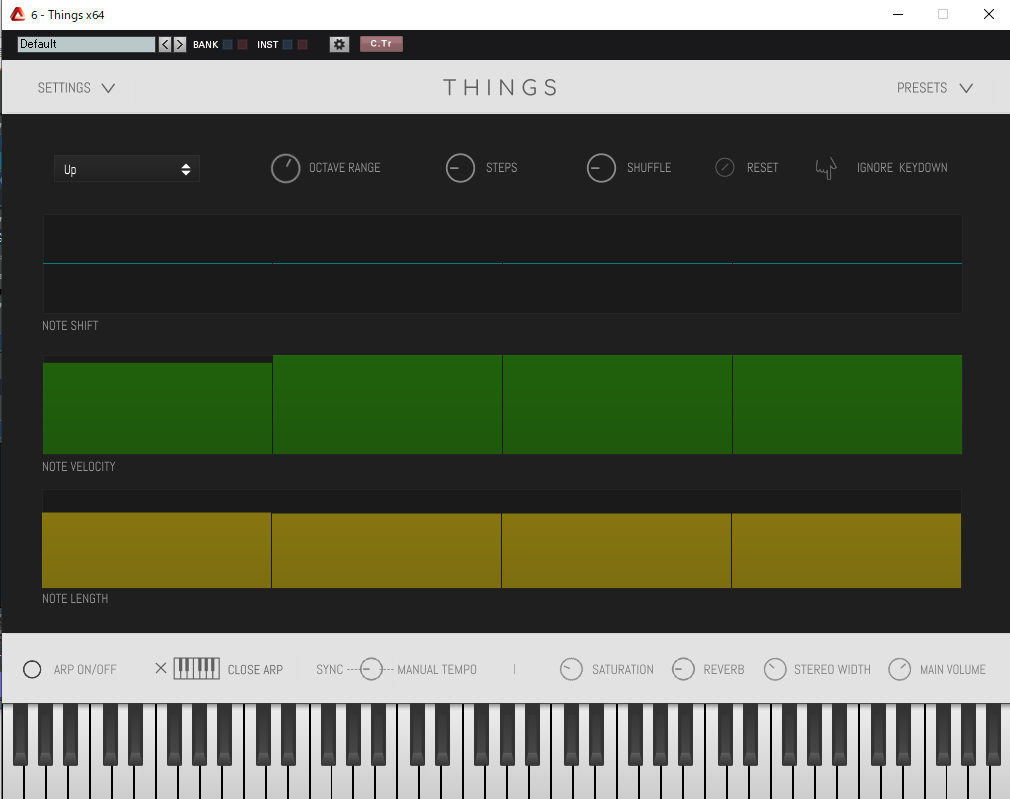Click the Default preset name field

[x=86, y=44]
